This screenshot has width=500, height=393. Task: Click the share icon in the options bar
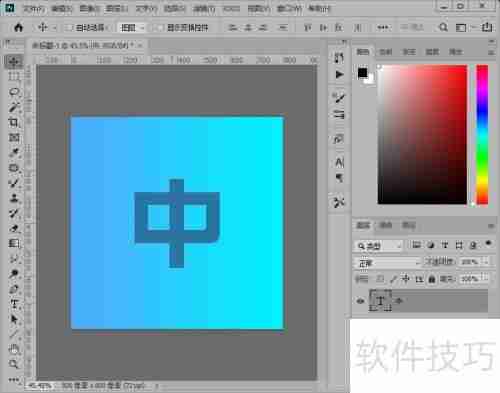tap(487, 27)
